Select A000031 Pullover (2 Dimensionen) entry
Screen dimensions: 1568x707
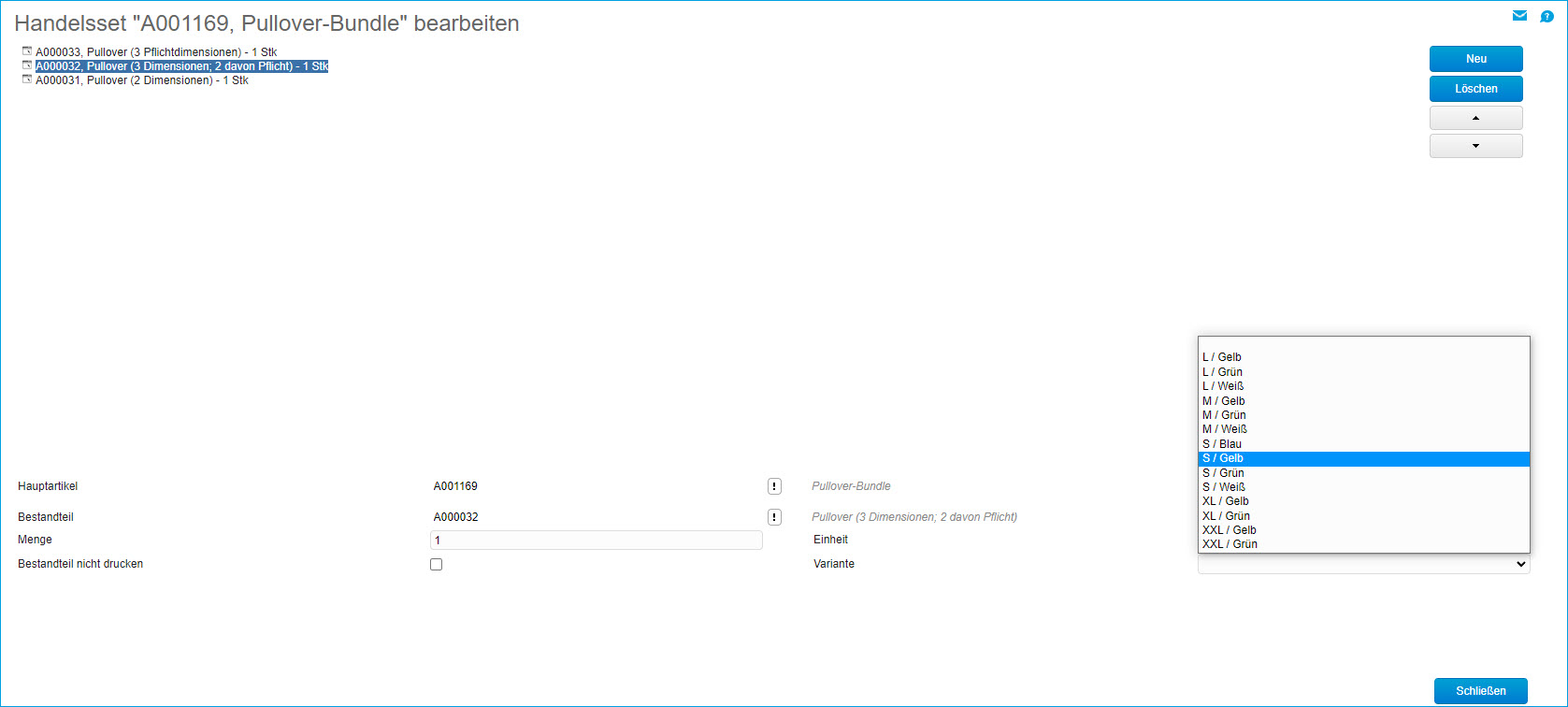point(142,80)
